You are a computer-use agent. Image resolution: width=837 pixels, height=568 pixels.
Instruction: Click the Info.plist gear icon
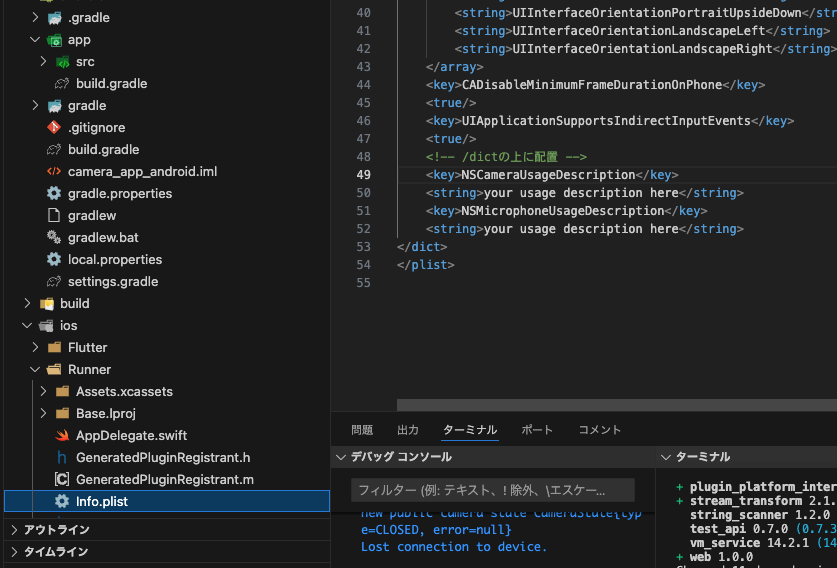click(x=62, y=501)
